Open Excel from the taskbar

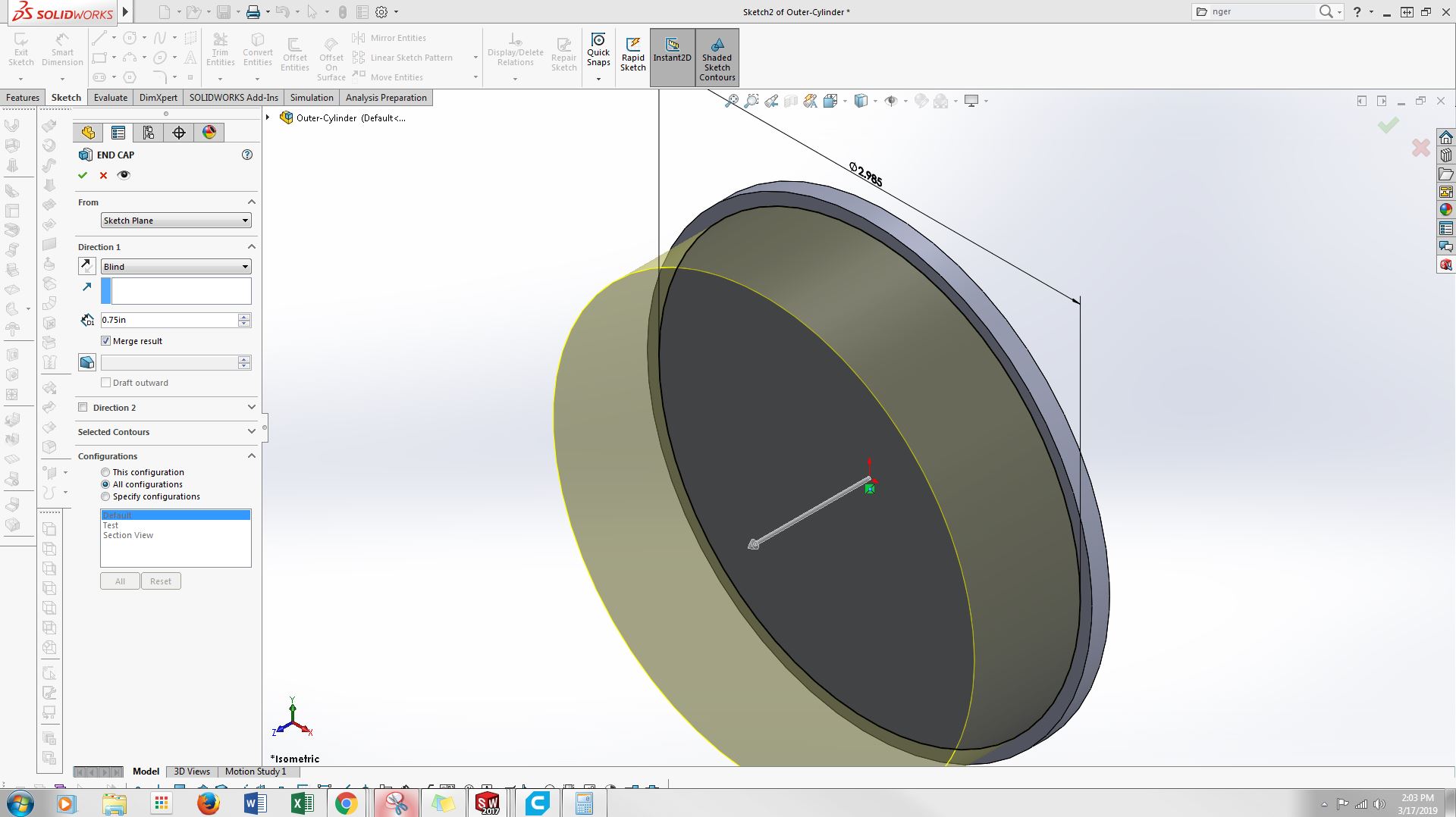click(302, 803)
